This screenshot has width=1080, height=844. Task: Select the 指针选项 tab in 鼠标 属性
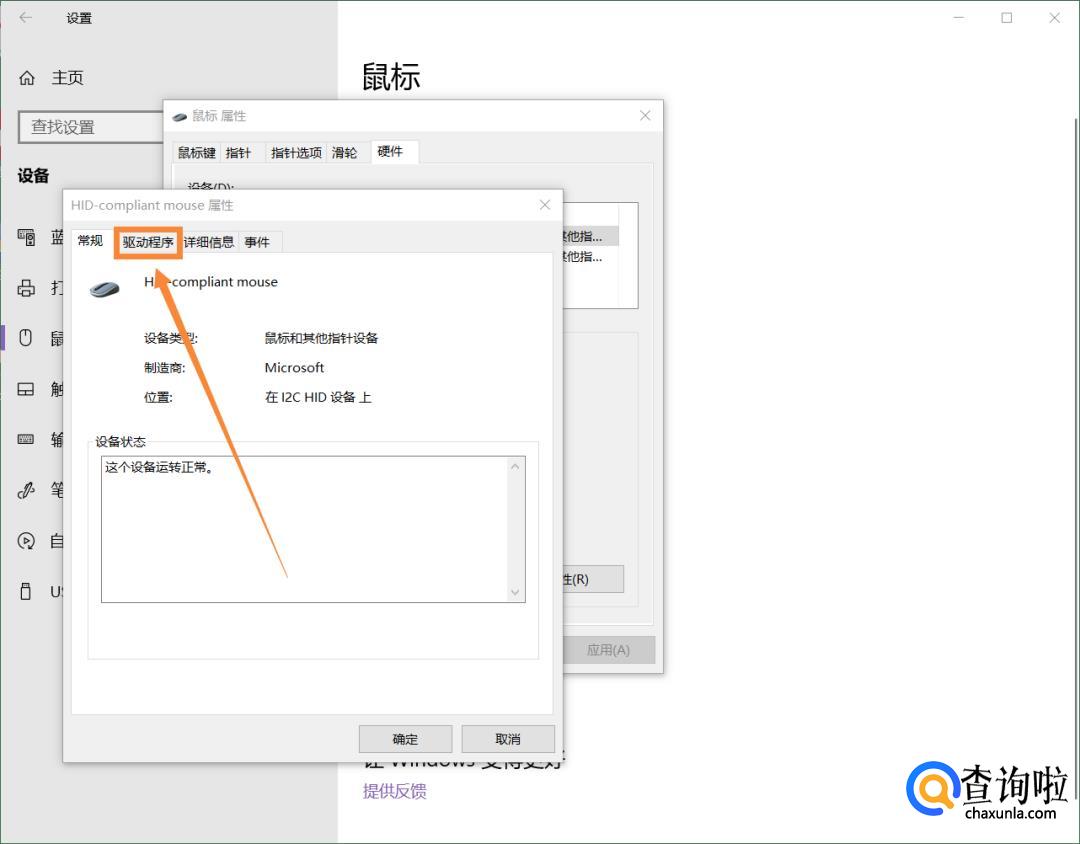(296, 153)
